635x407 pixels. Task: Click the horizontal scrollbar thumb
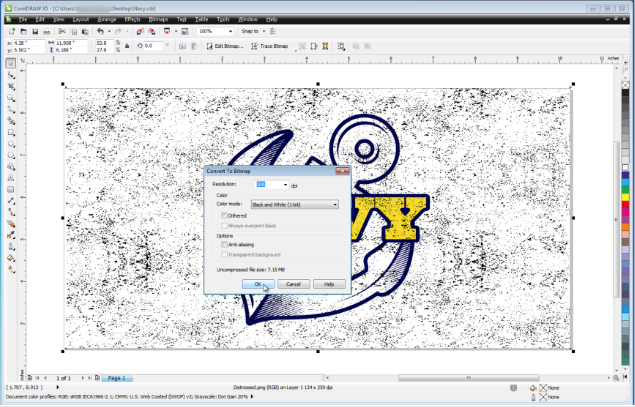[469, 378]
